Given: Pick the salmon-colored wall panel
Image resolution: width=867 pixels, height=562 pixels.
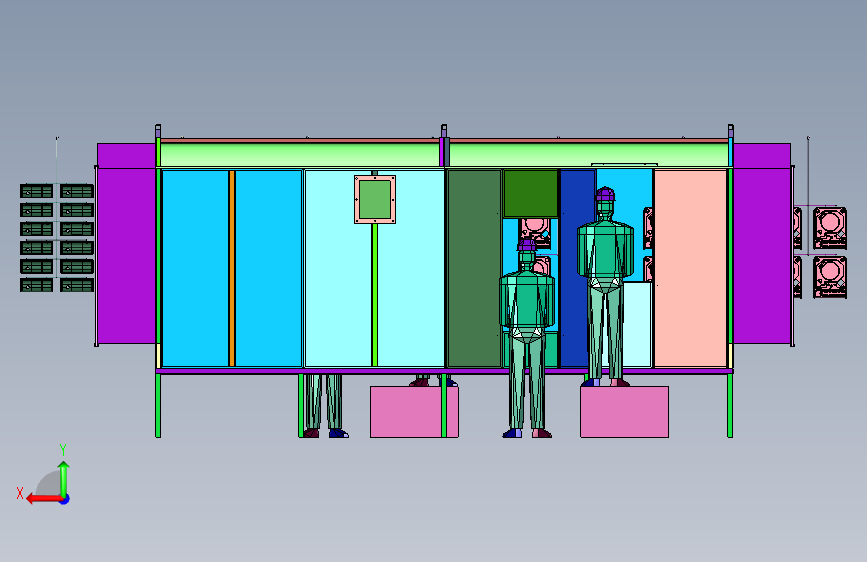Looking at the screenshot, I should [691, 268].
